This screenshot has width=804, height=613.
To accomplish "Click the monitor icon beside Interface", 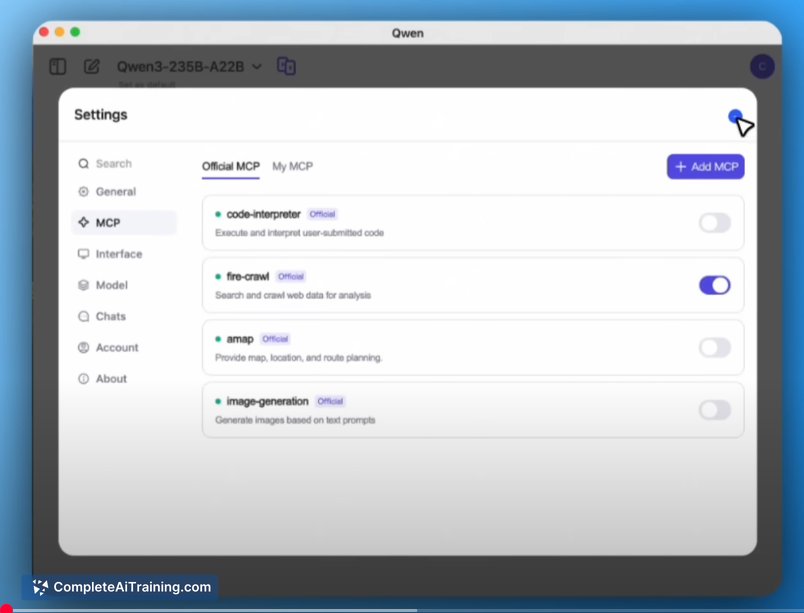I will pos(83,254).
